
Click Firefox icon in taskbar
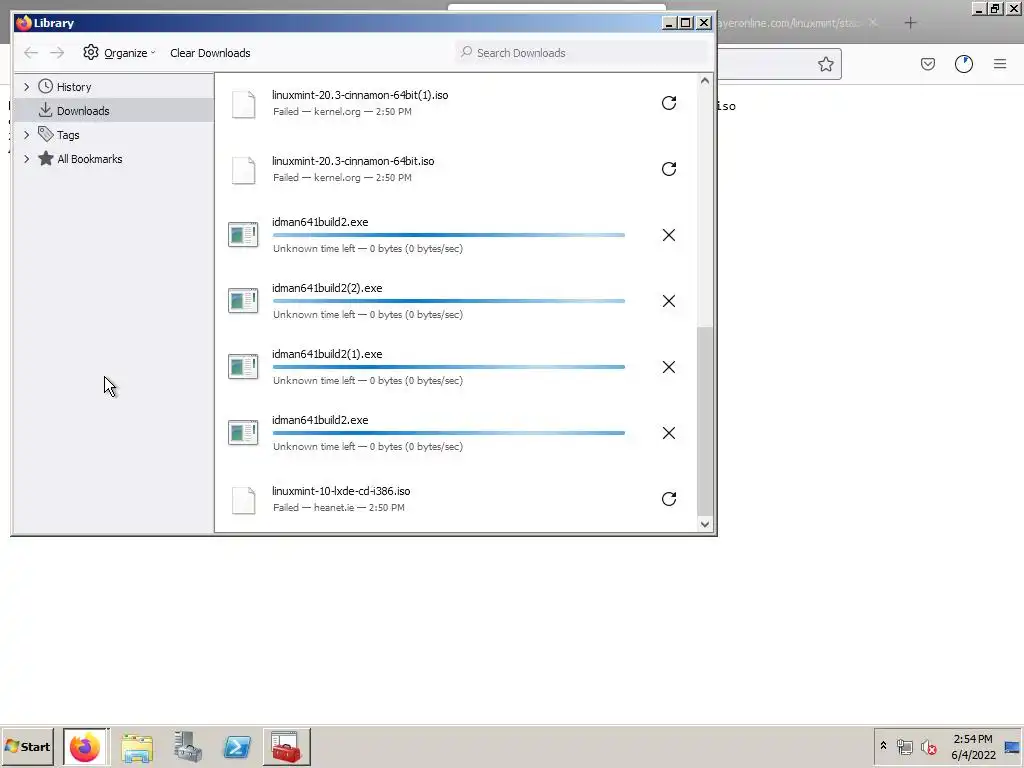pyautogui.click(x=85, y=747)
